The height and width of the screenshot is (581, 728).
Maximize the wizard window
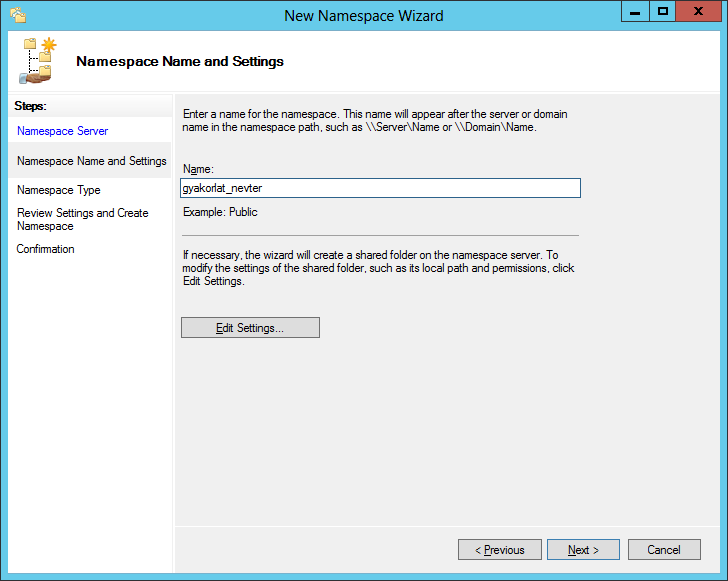663,12
